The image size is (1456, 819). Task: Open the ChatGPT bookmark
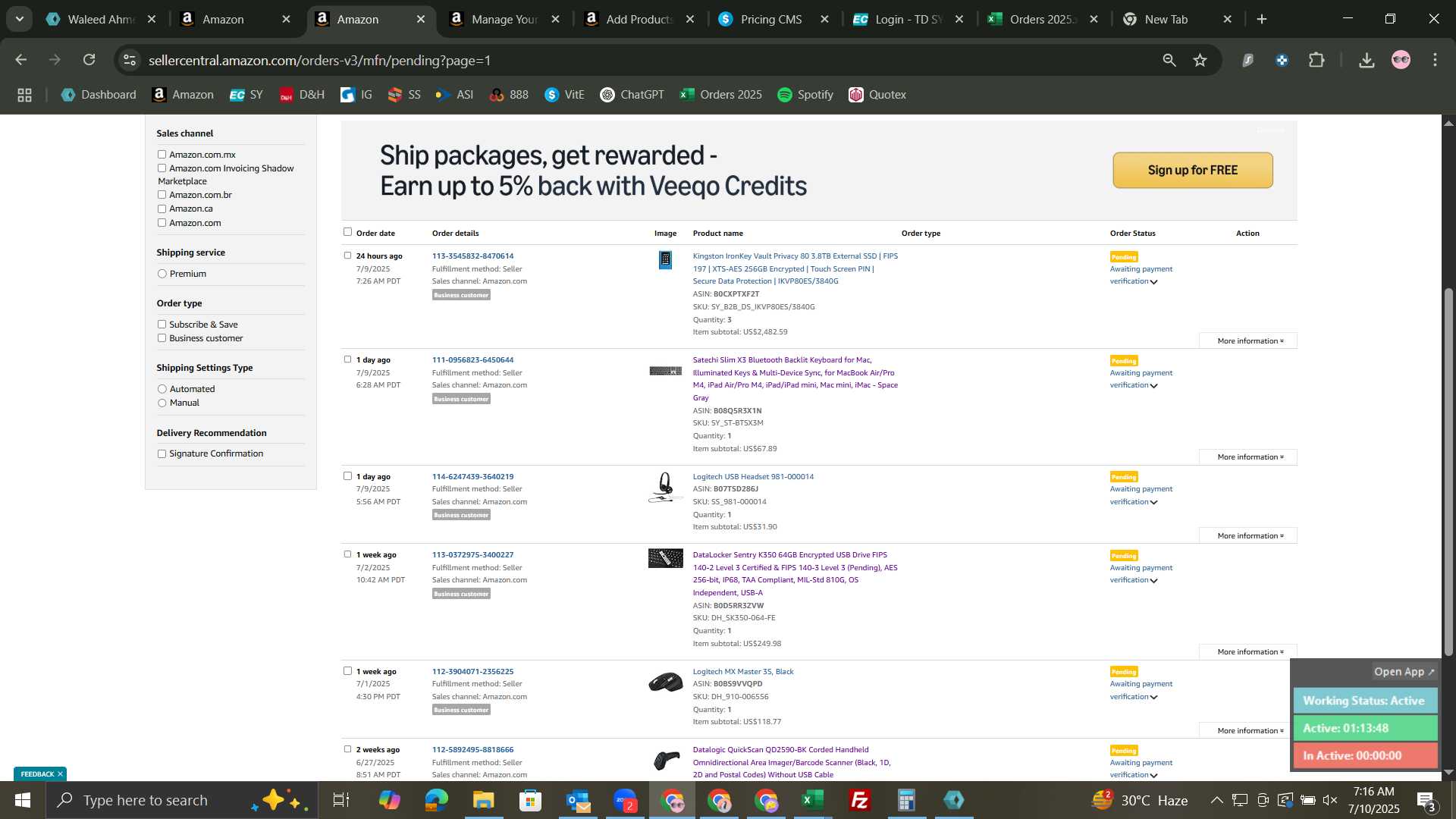click(x=632, y=95)
